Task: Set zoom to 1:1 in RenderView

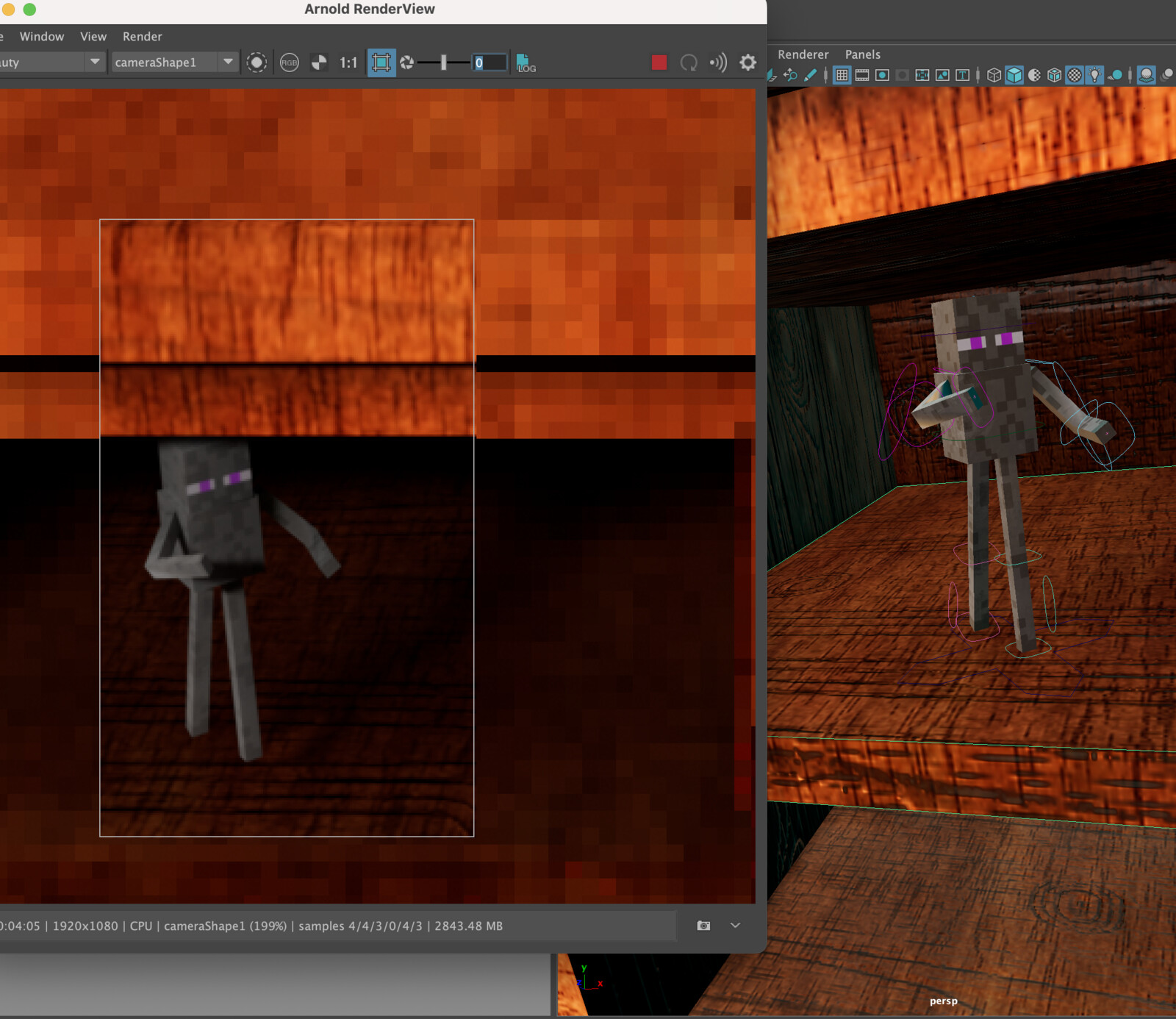Action: pos(348,62)
